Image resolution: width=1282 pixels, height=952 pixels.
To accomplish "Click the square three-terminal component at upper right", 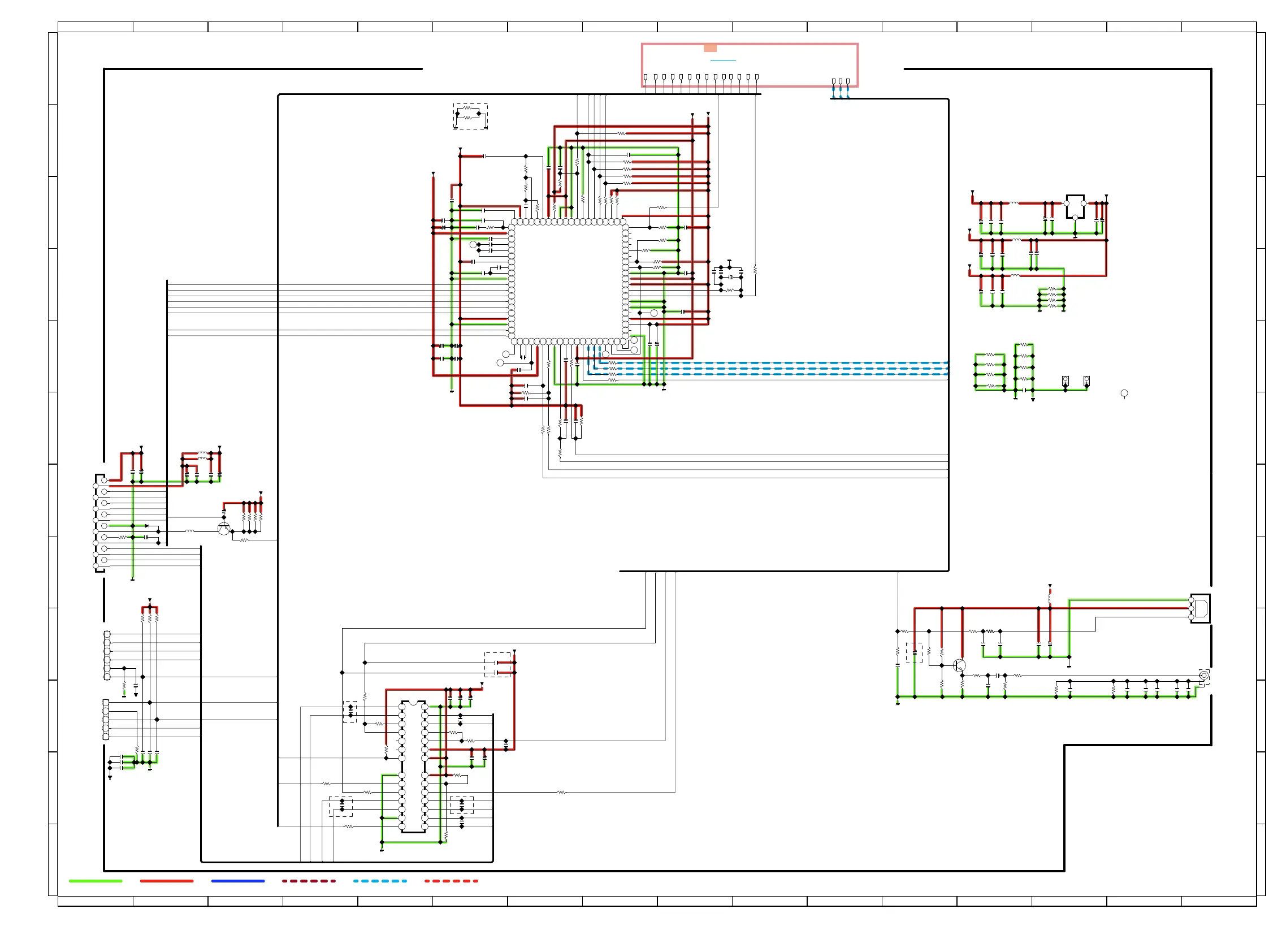I will pos(1075,206).
